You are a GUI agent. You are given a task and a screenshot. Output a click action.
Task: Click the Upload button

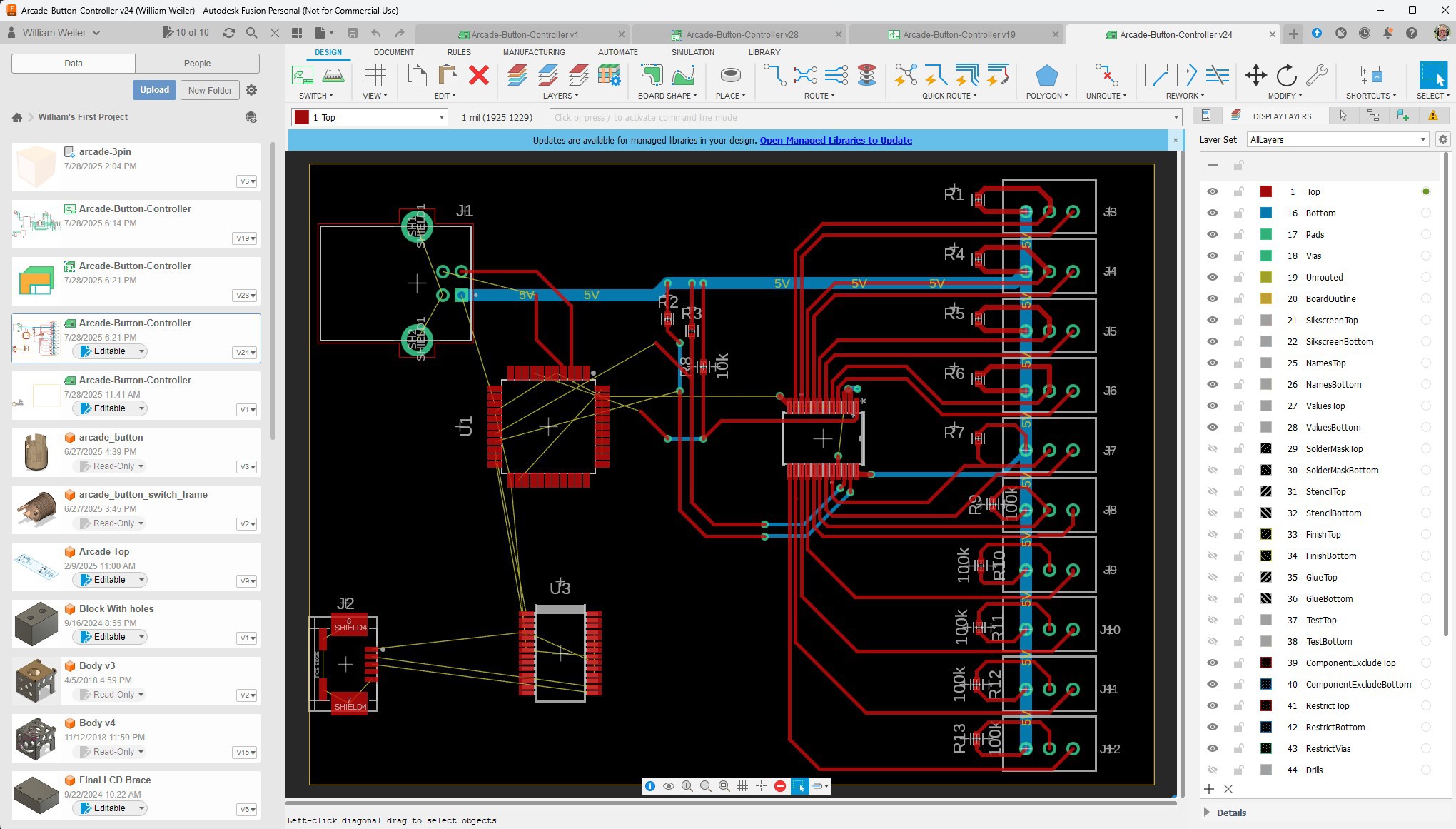(154, 90)
